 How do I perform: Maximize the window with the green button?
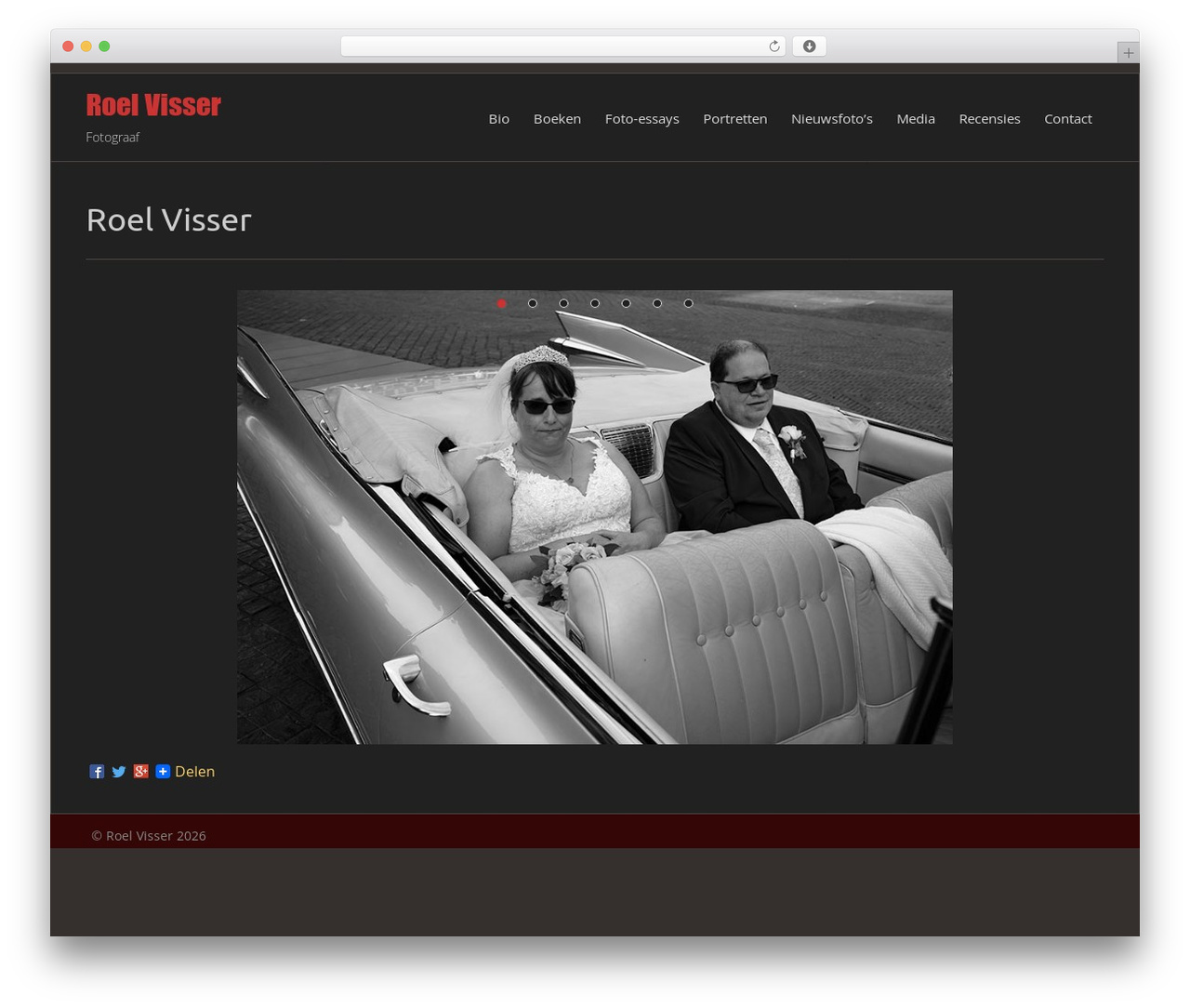(x=104, y=46)
